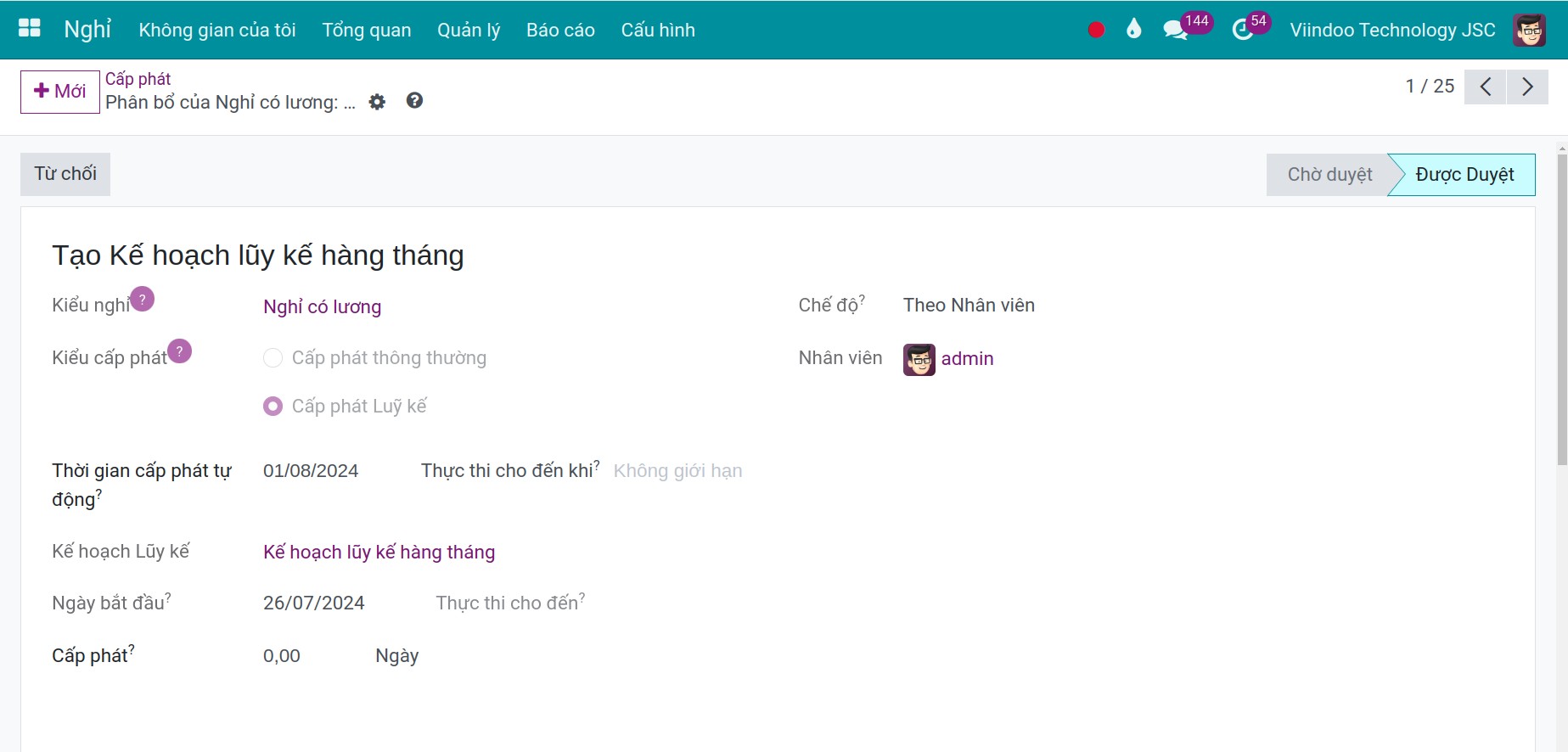Click the admin employee avatar picture
1568x752 pixels.
919,359
